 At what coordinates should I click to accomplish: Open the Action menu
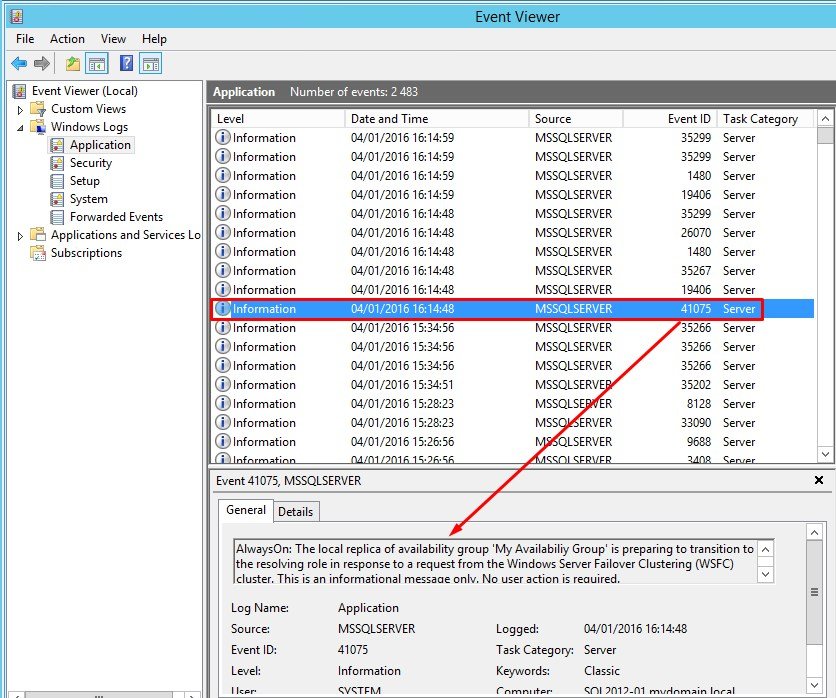(67, 39)
